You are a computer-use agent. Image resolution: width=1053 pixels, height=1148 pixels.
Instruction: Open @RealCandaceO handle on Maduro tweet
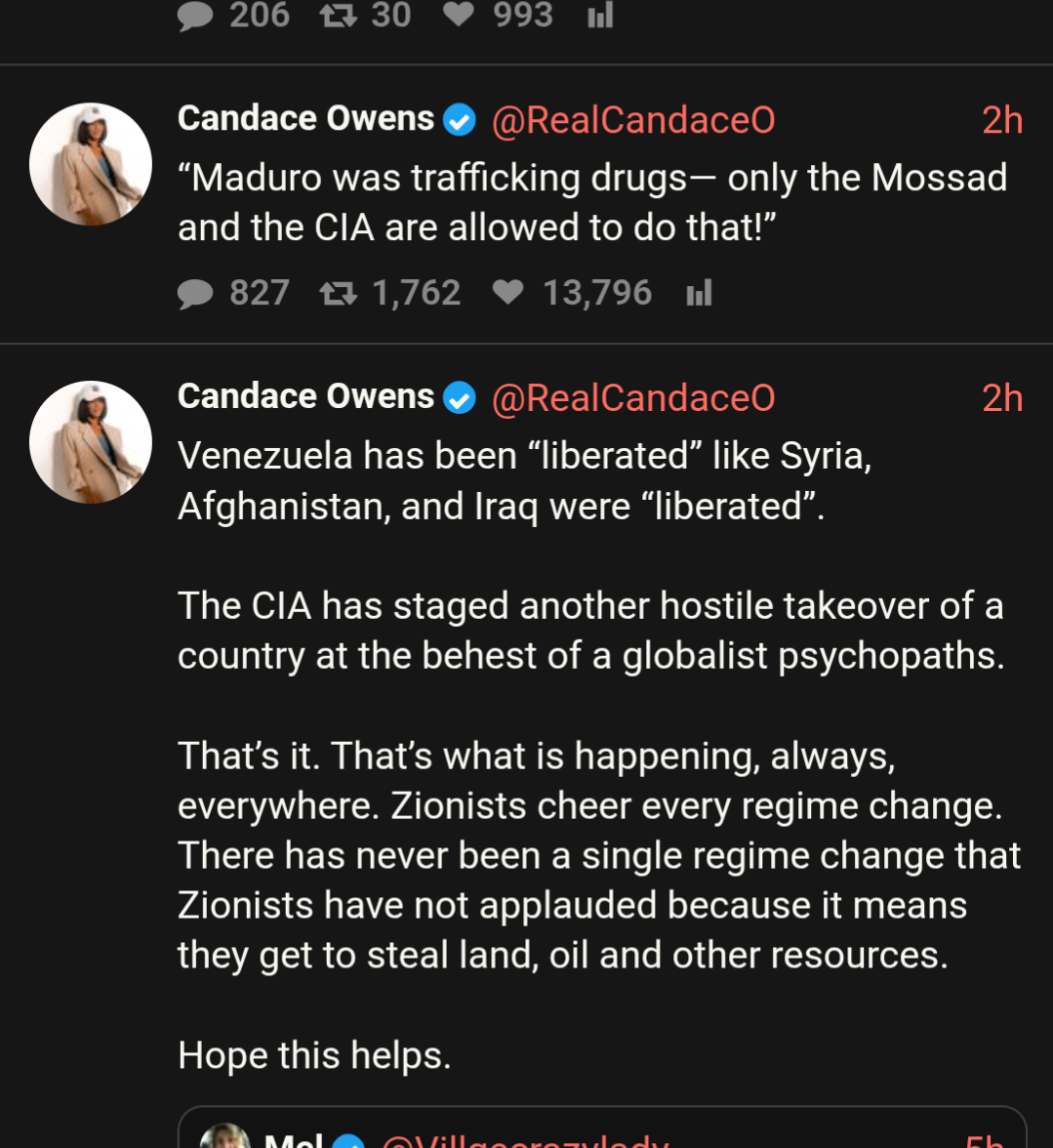pos(633,120)
